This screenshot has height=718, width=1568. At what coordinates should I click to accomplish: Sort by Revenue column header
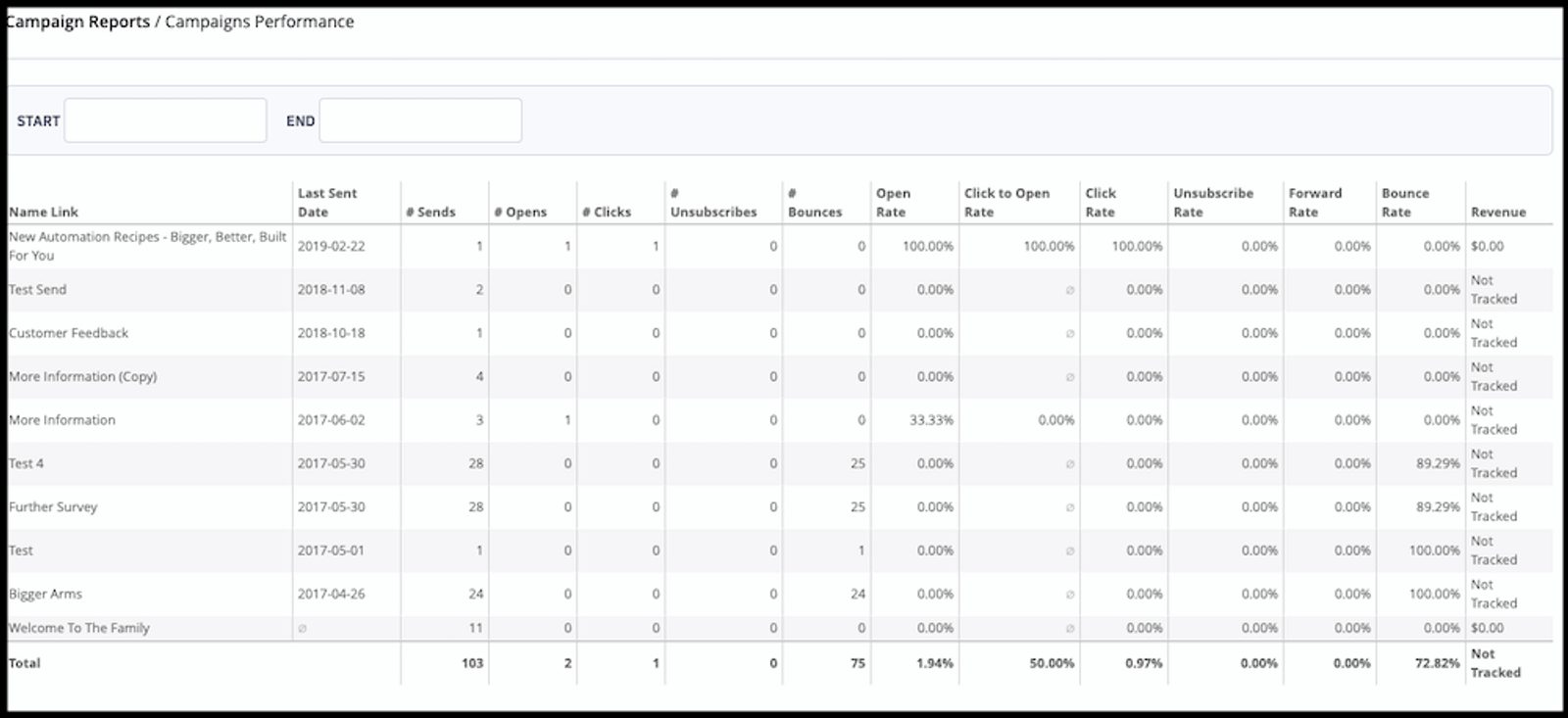(1497, 212)
